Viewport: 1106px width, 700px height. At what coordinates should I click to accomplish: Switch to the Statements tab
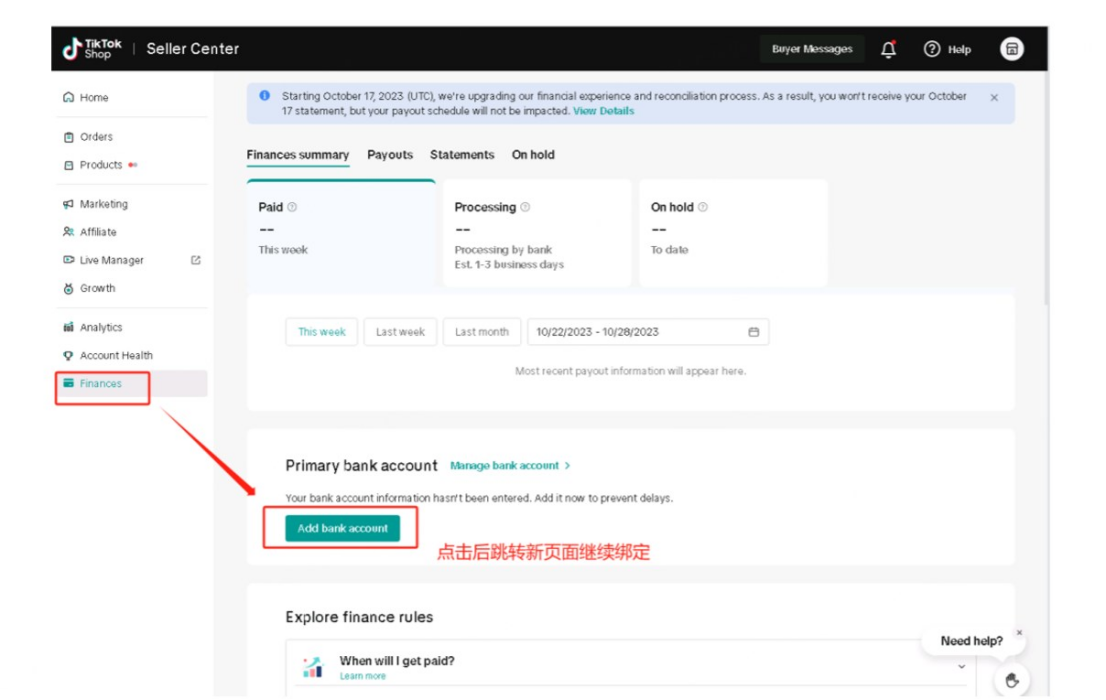[x=462, y=155]
